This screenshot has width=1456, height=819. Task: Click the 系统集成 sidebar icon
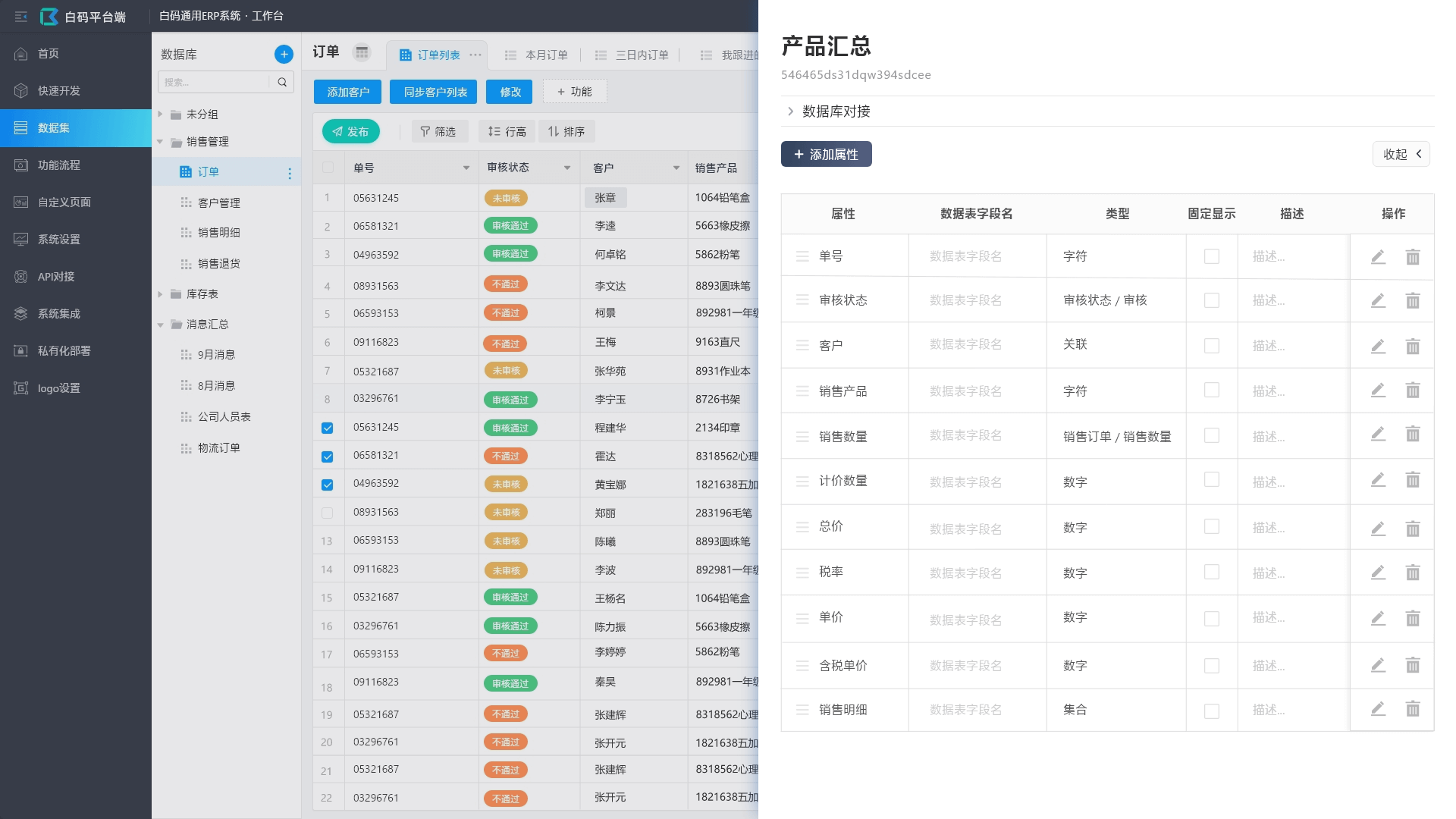click(x=21, y=313)
